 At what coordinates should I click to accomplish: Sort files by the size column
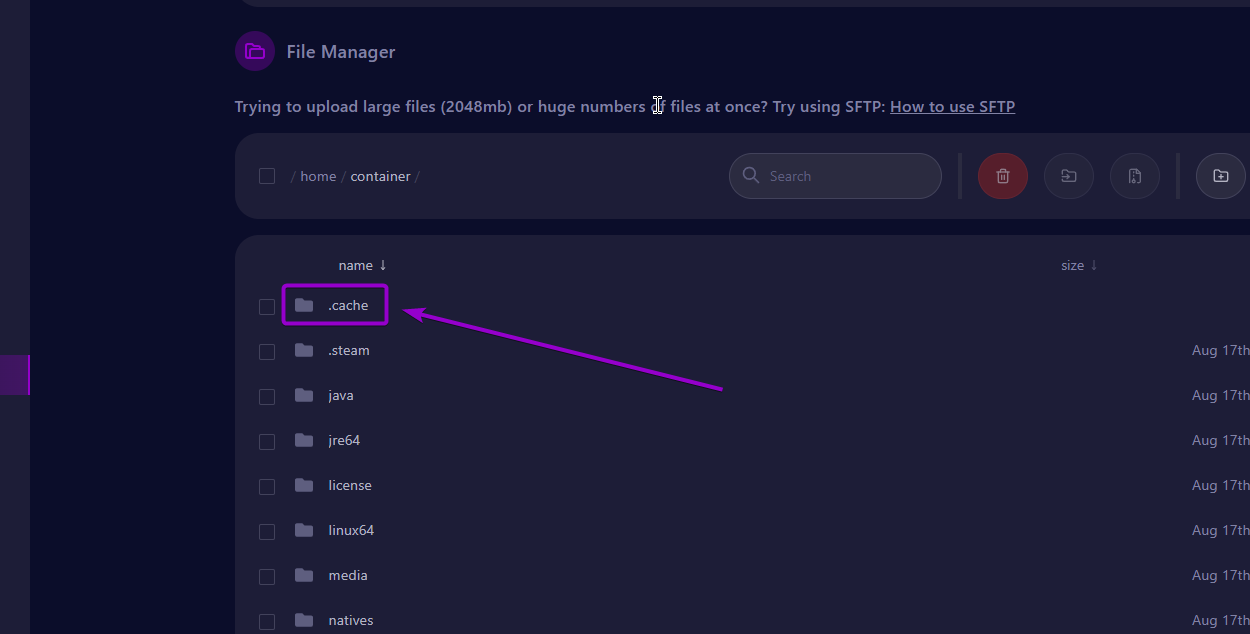(x=1079, y=265)
